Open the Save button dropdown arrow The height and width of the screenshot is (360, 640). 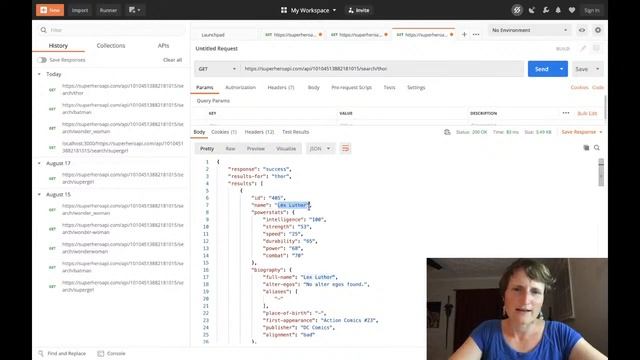tap(598, 69)
